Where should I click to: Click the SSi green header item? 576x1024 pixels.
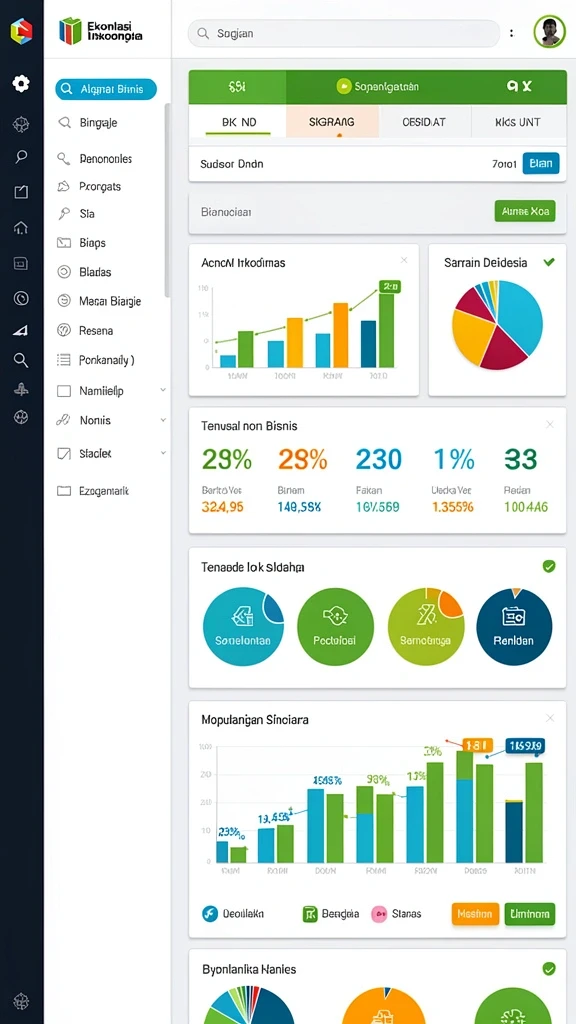click(237, 86)
